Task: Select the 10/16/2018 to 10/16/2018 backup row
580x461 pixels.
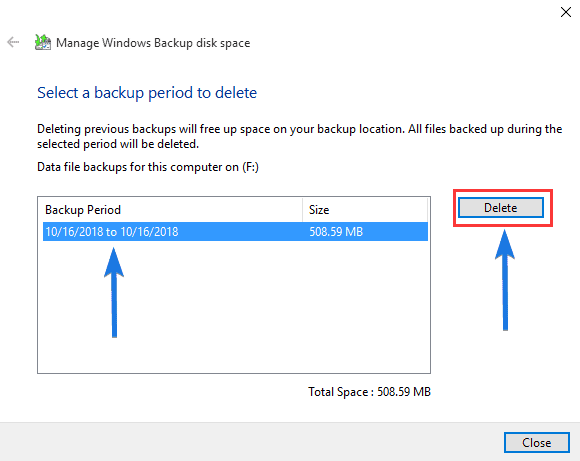Action: 235,232
